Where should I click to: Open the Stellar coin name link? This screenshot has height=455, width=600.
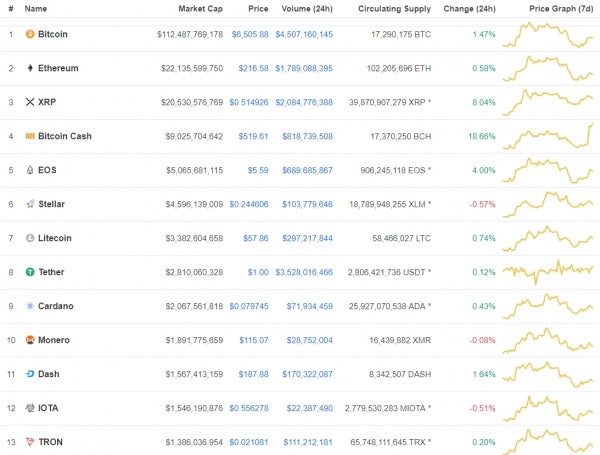coord(52,204)
